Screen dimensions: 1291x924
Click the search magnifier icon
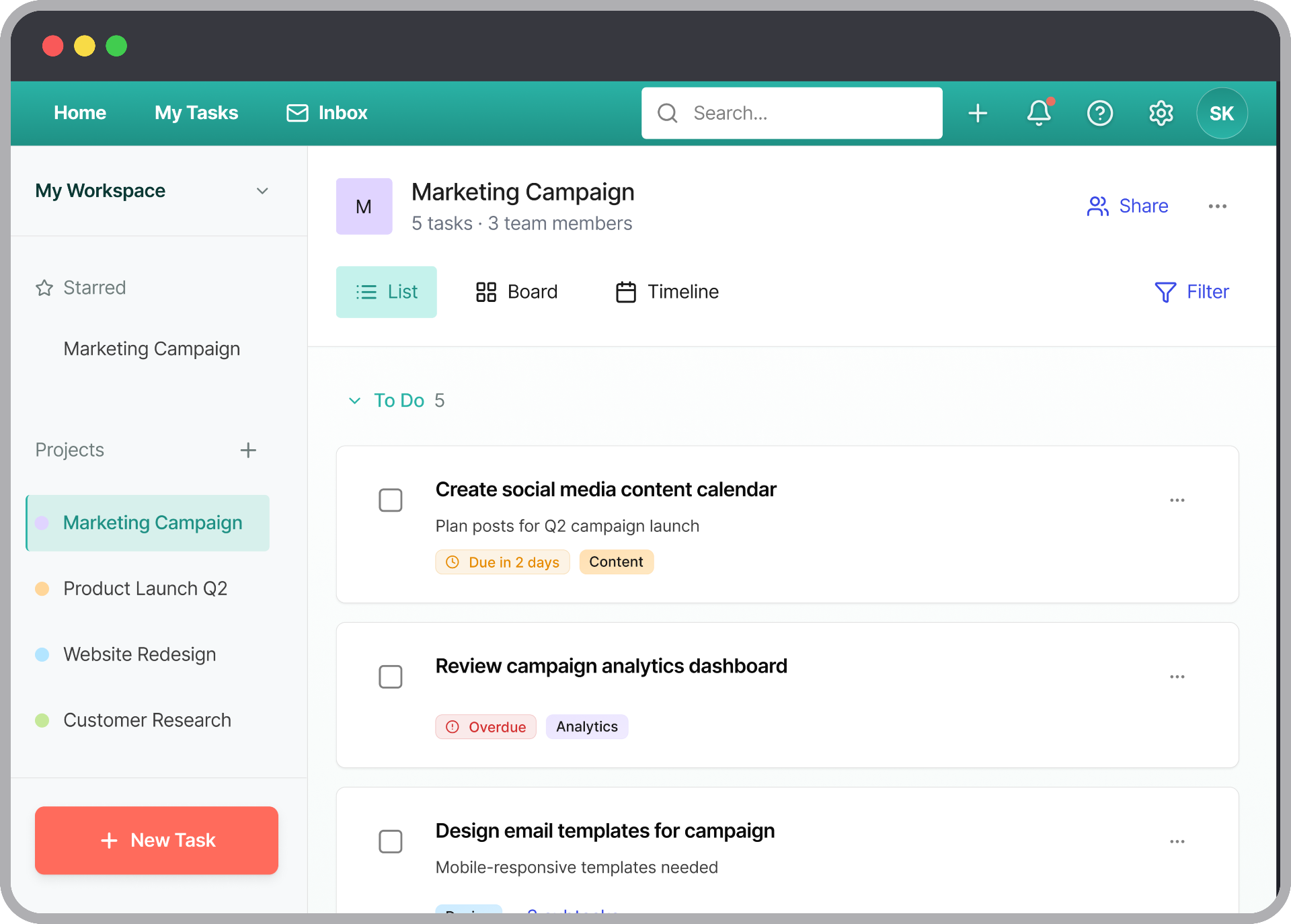pos(667,113)
